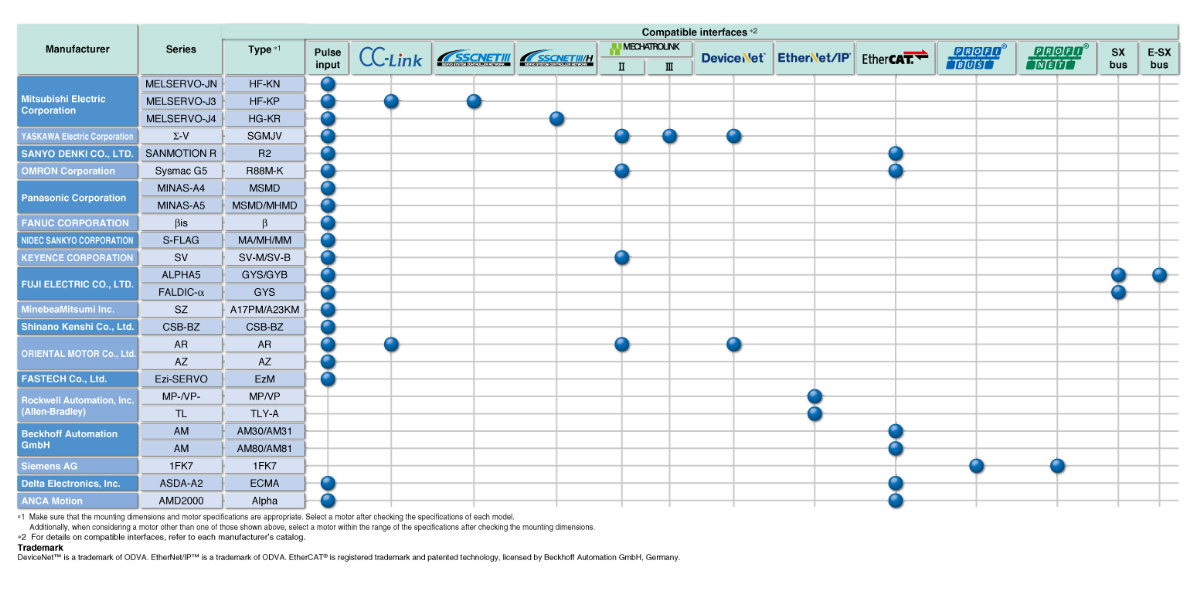
Task: Select the ORIENTAL MOTOR Co., Ltd. cell
Action: (77, 353)
